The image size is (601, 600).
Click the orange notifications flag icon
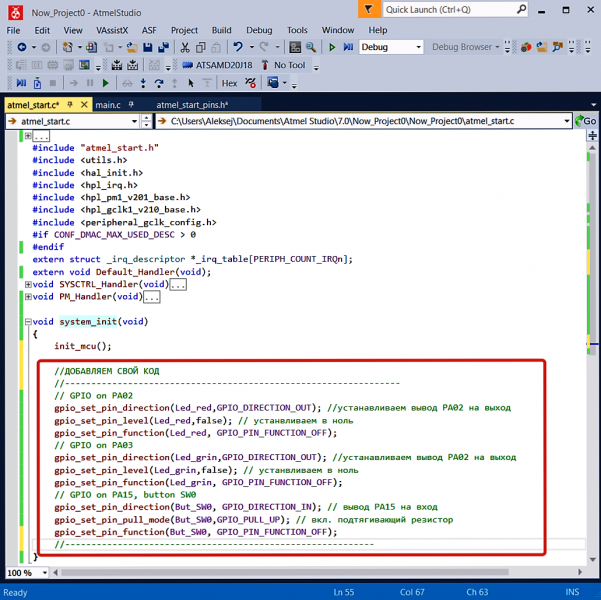pos(369,9)
